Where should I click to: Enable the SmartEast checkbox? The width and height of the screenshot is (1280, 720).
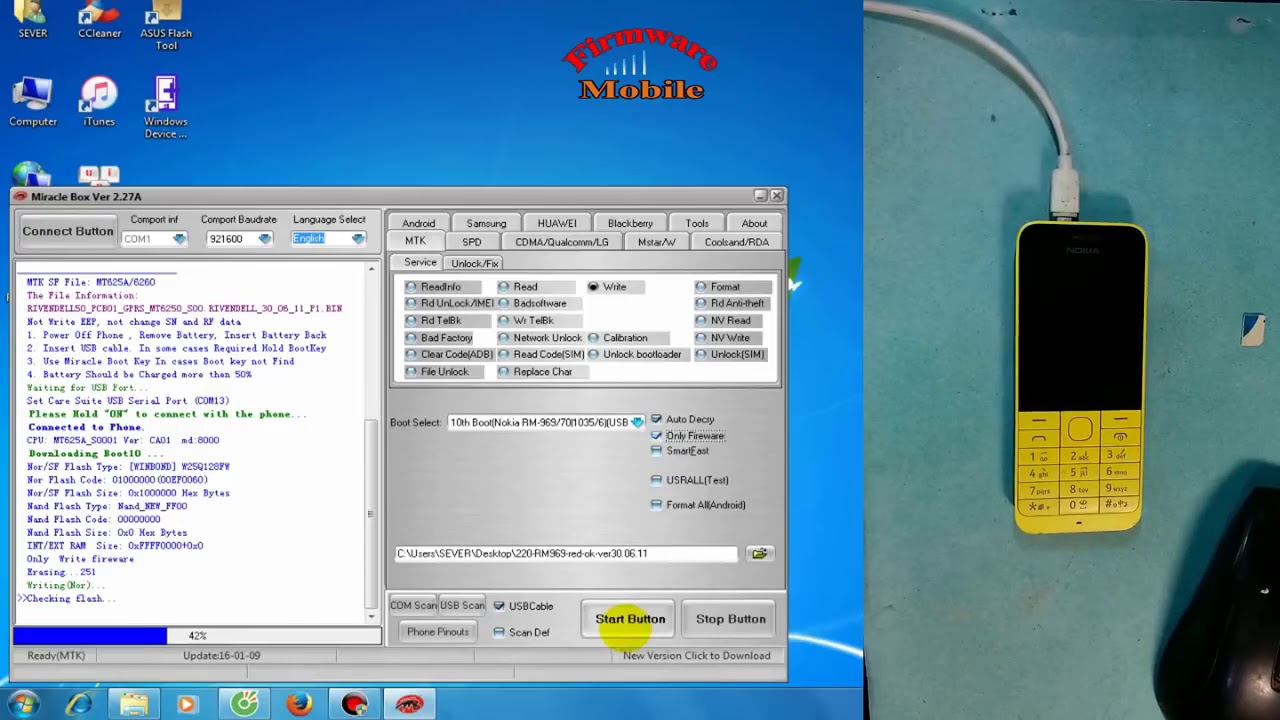click(x=656, y=451)
